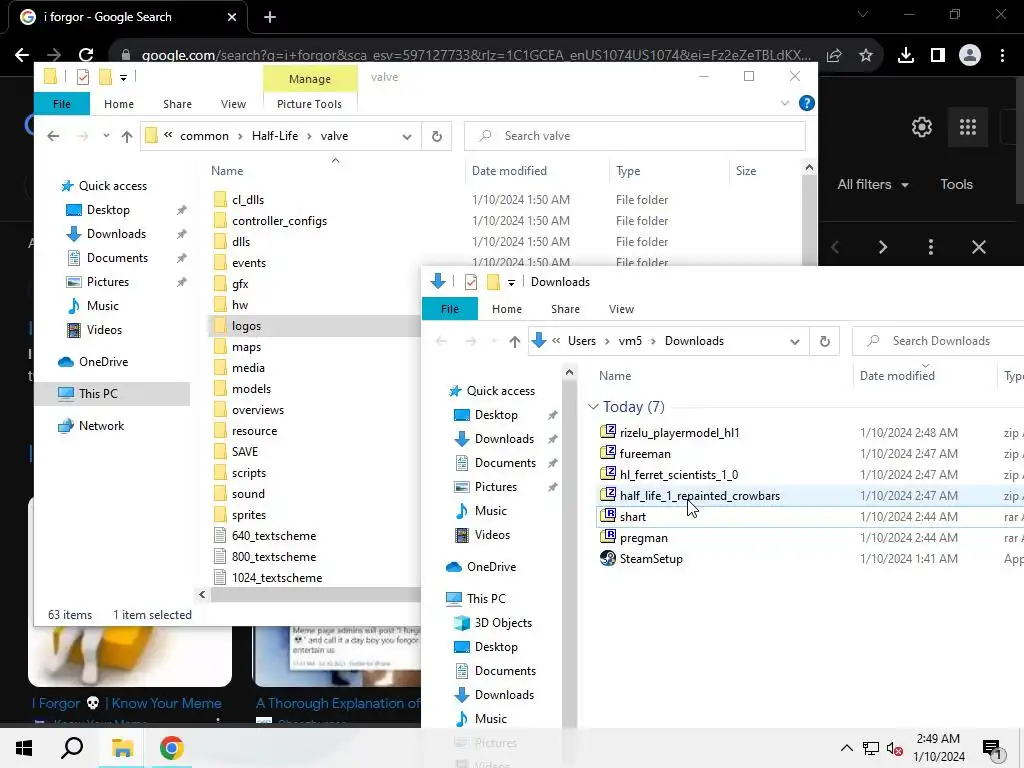The height and width of the screenshot is (768, 1024).
Task: Collapse the Today (7) group
Action: [593, 407]
